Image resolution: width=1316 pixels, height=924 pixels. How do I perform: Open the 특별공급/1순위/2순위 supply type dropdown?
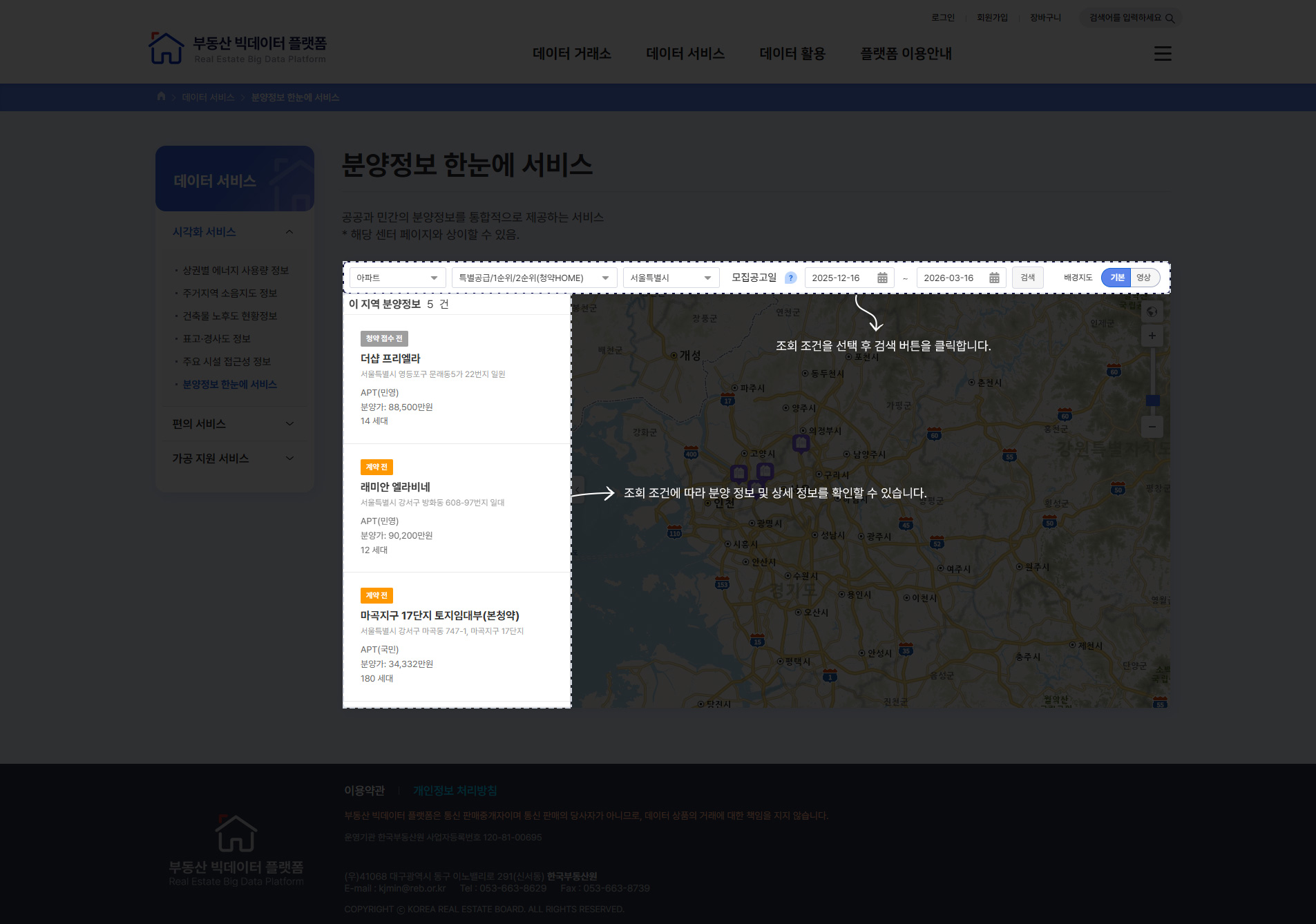(533, 278)
